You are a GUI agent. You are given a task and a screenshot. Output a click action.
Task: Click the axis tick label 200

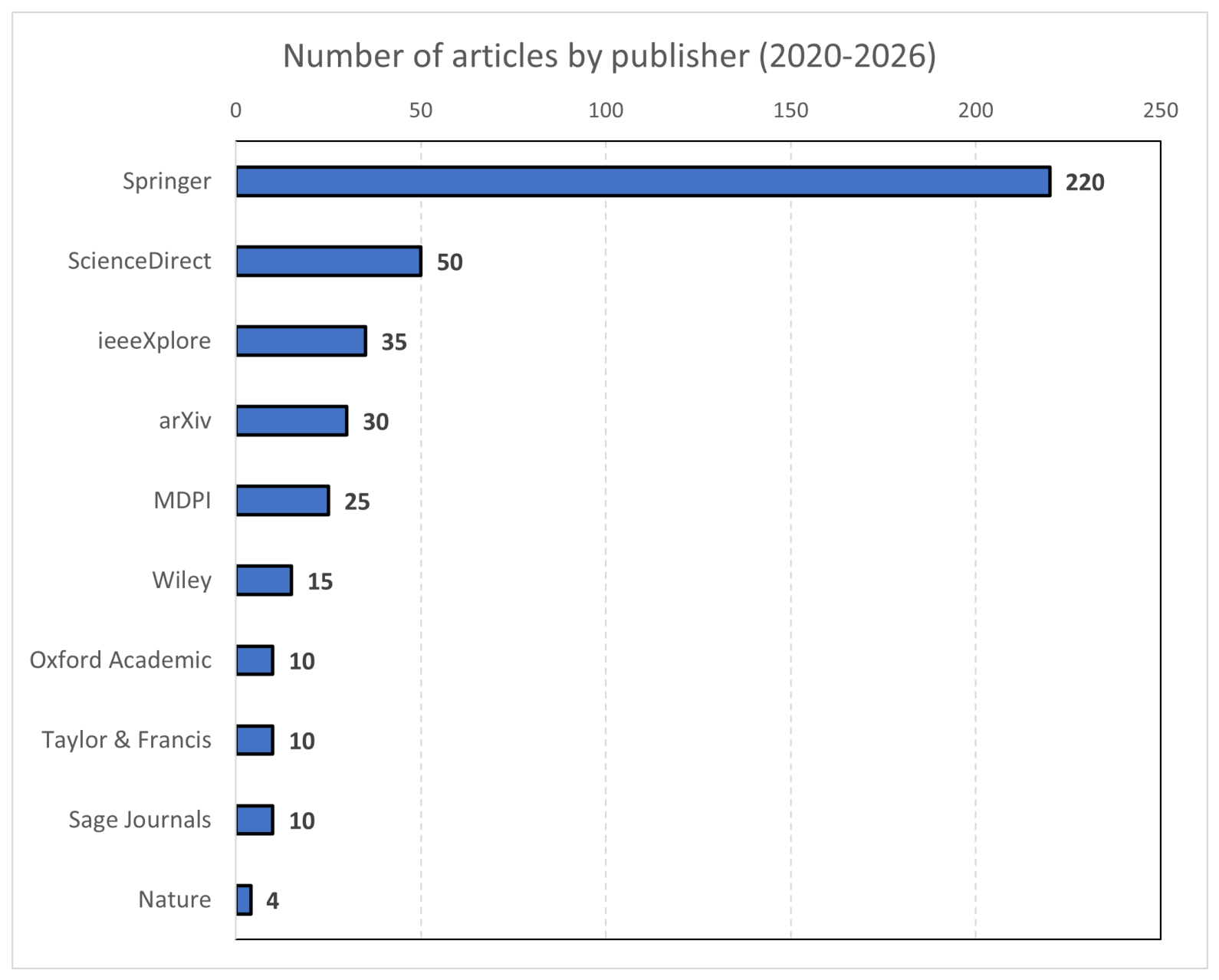pyautogui.click(x=976, y=110)
